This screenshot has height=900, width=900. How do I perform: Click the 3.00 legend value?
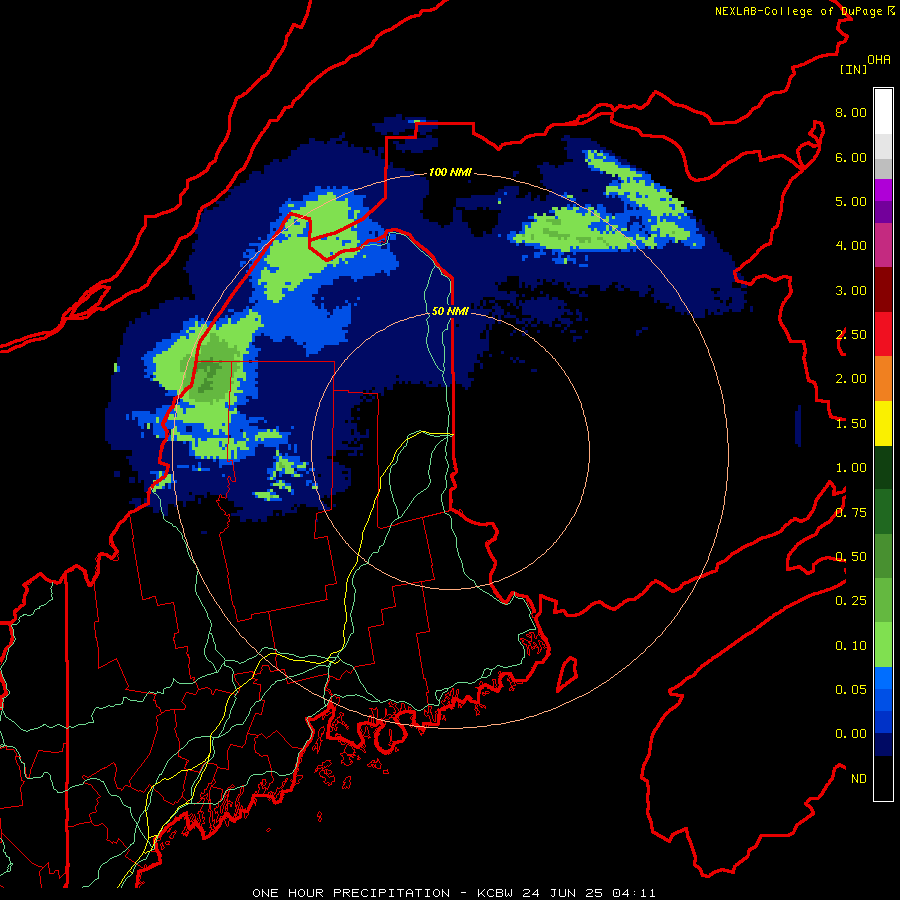tap(851, 290)
